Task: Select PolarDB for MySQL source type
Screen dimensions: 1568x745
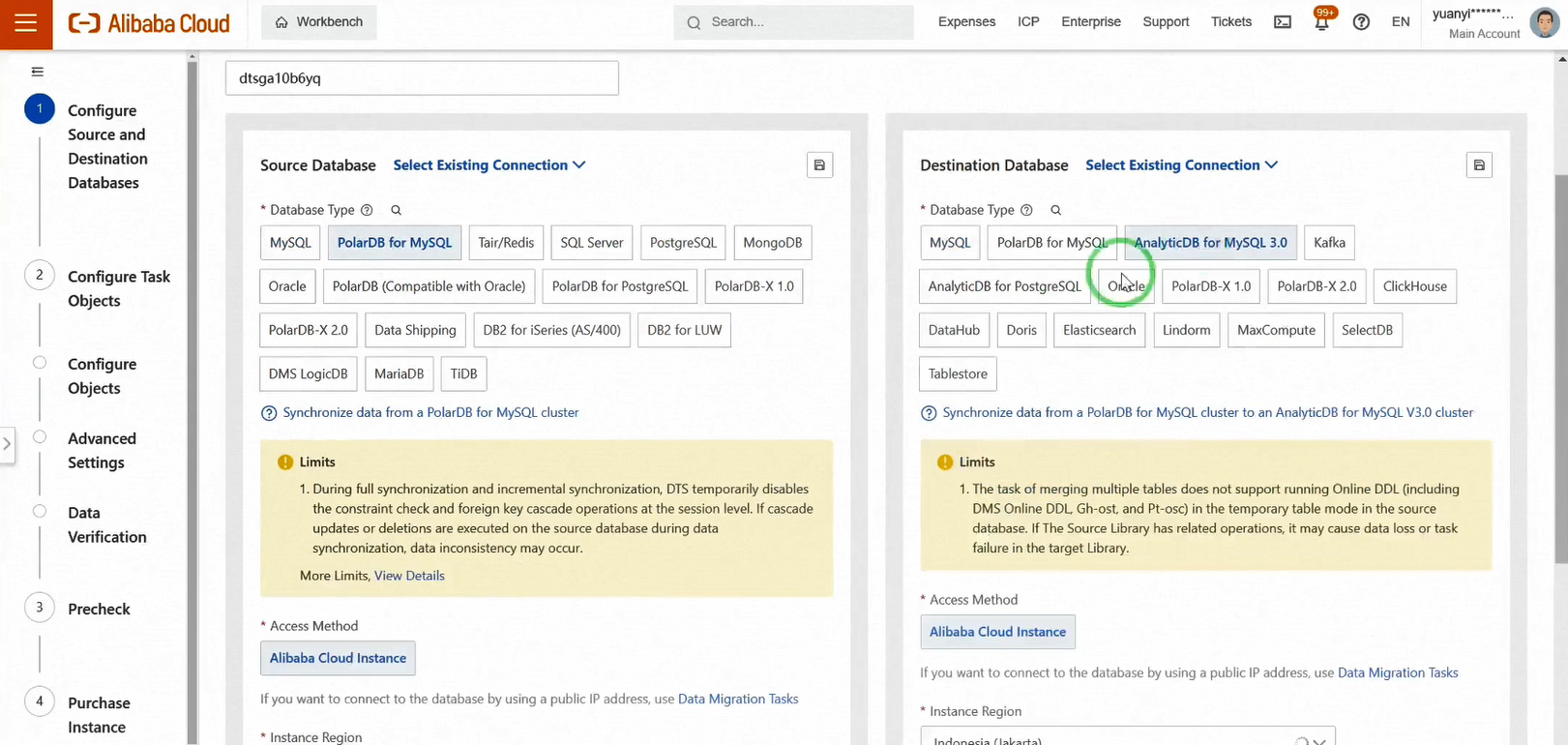Action: pos(395,243)
